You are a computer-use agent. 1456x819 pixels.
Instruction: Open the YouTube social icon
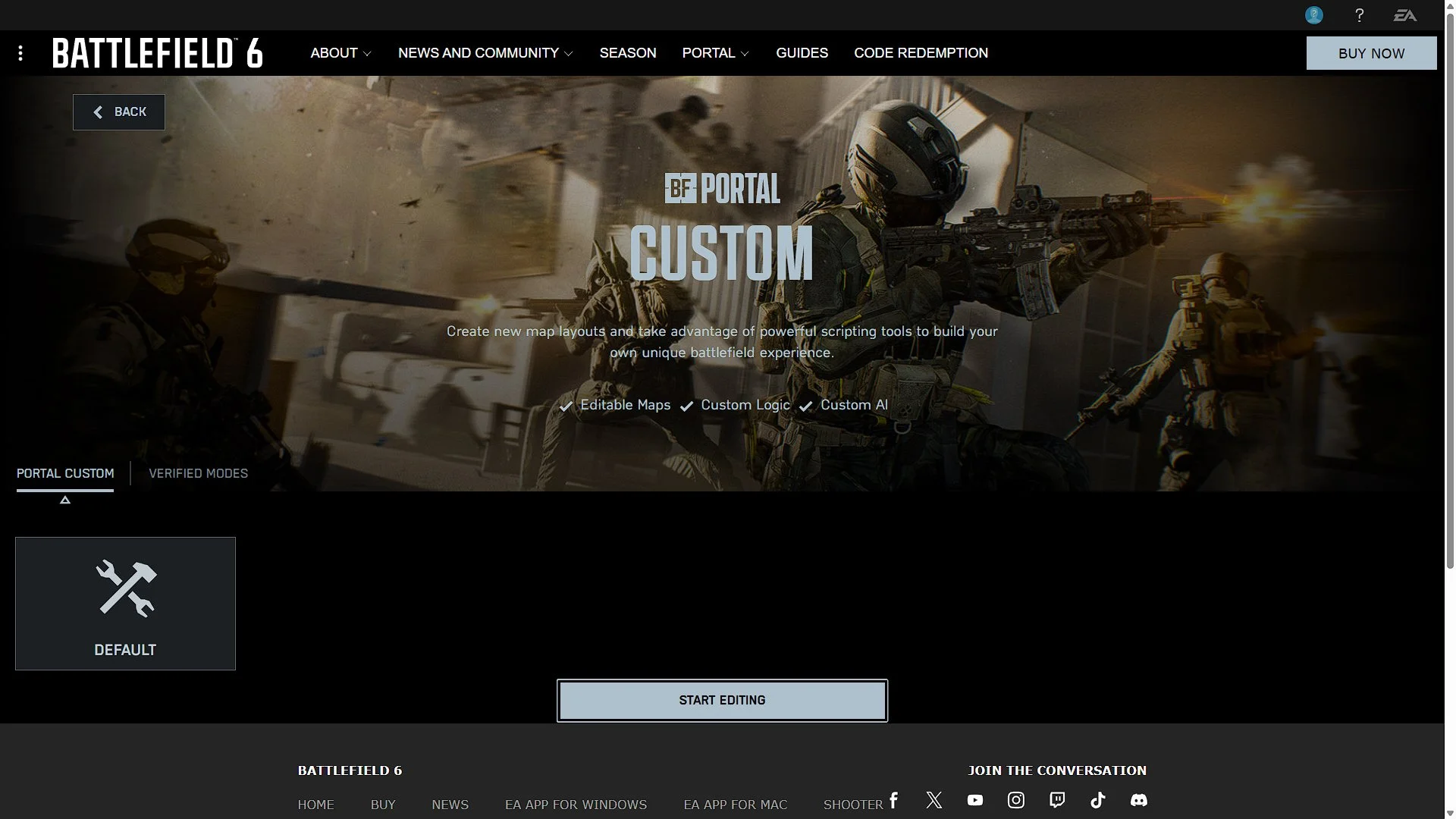coord(975,800)
